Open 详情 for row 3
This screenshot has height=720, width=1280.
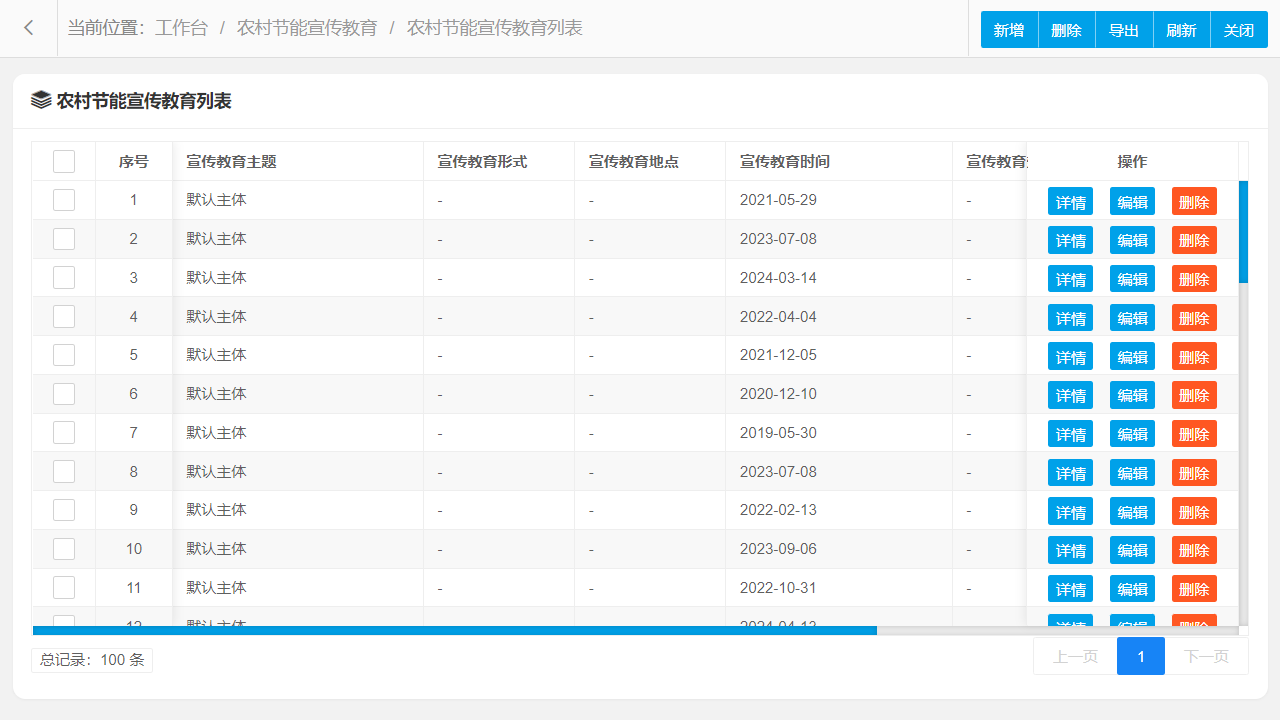[1070, 279]
